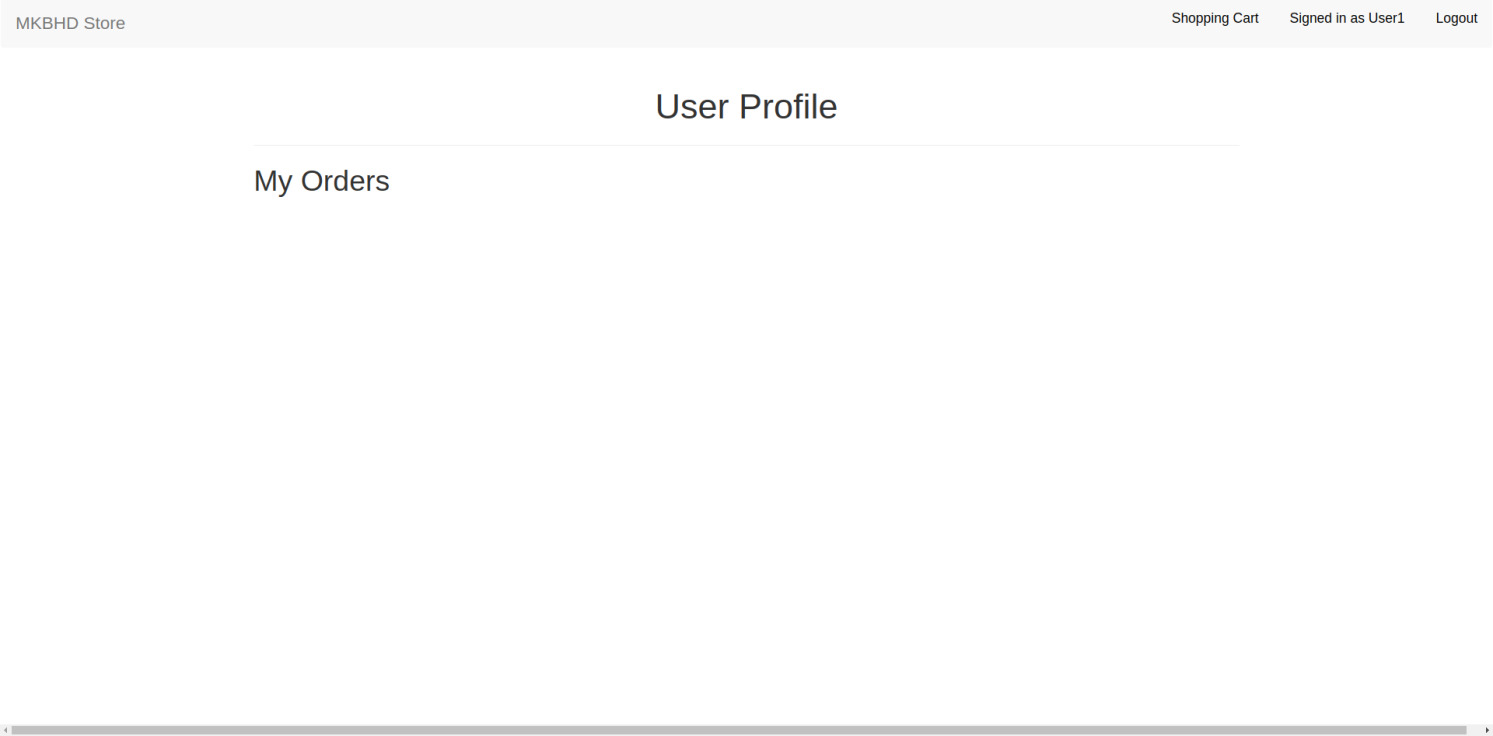Image resolution: width=1493 pixels, height=736 pixels.
Task: Select the My Orders section heading
Action: [x=321, y=181]
